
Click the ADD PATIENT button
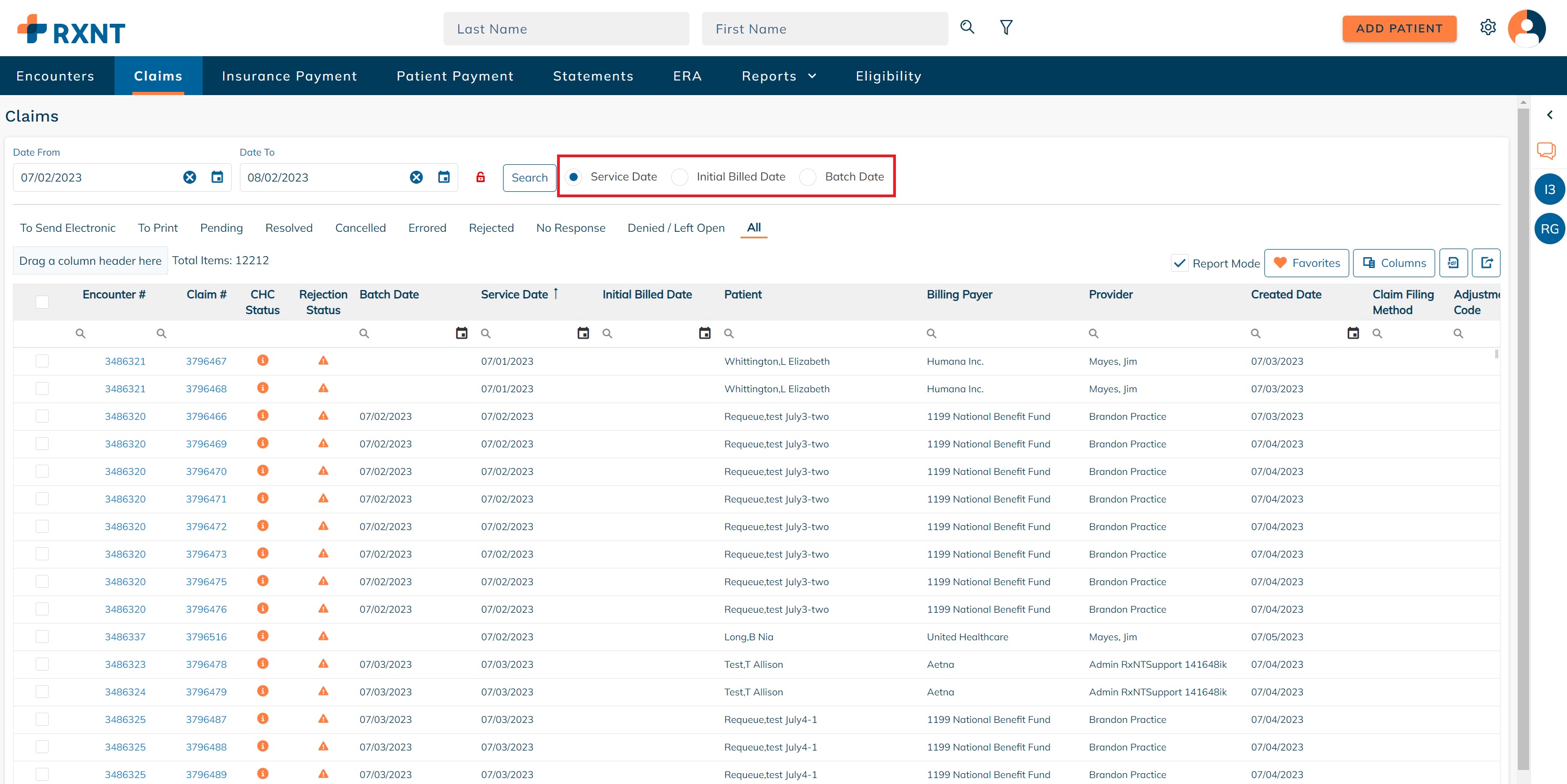pos(1399,29)
